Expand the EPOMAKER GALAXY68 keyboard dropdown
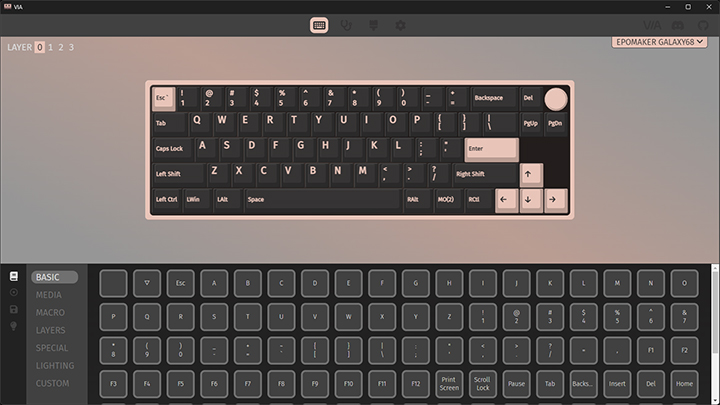The height and width of the screenshot is (405, 720). (658, 43)
